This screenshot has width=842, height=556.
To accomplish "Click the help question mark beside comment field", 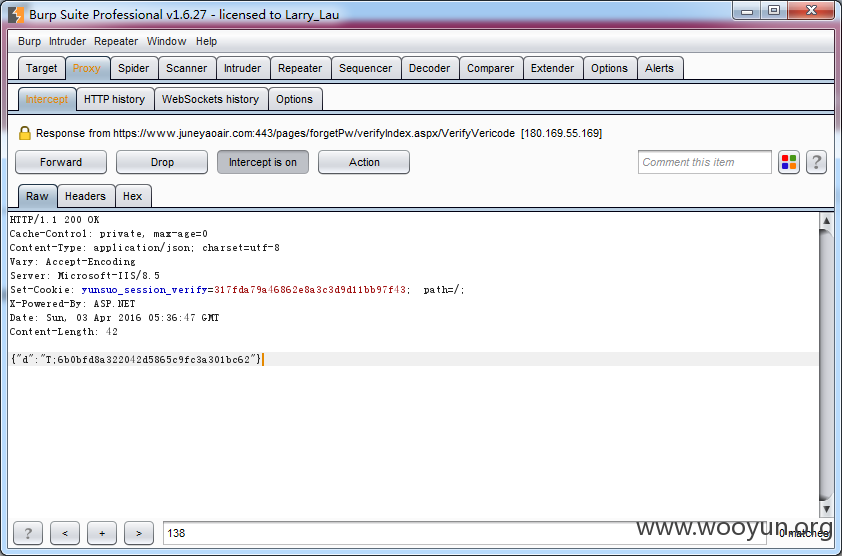I will (816, 162).
